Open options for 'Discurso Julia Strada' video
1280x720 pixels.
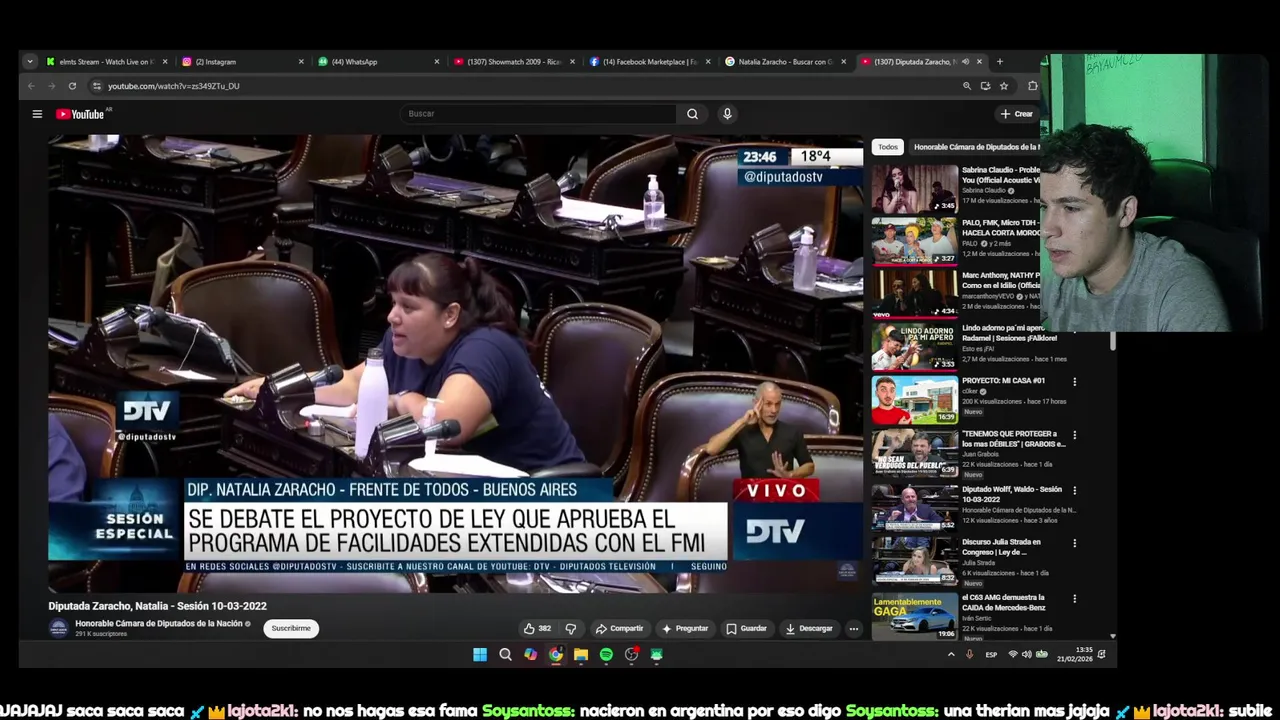coord(1075,544)
